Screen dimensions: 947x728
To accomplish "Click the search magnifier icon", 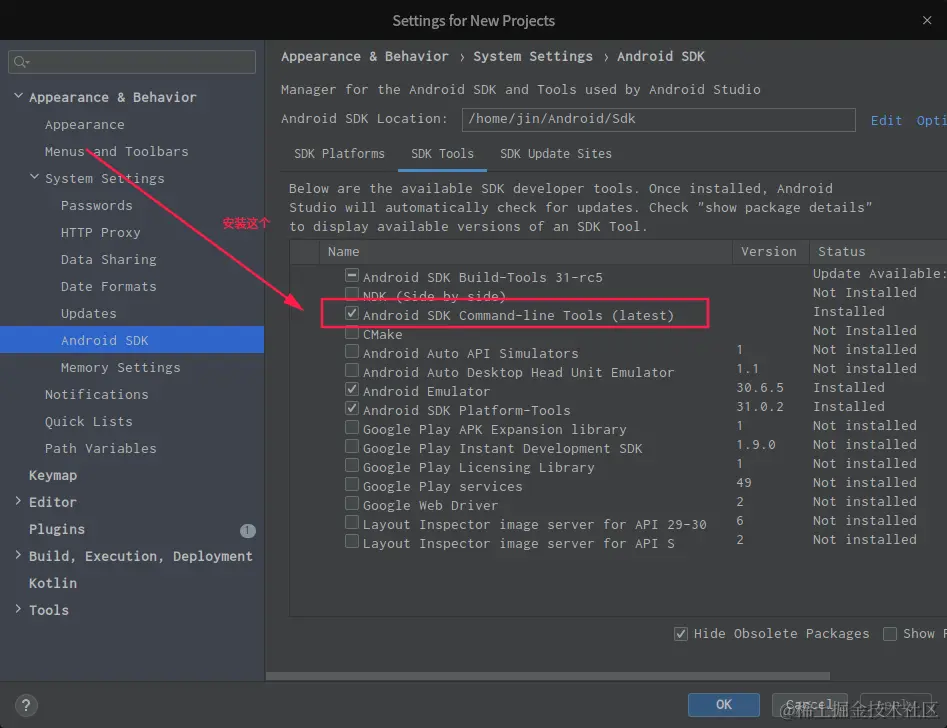I will tap(20, 62).
